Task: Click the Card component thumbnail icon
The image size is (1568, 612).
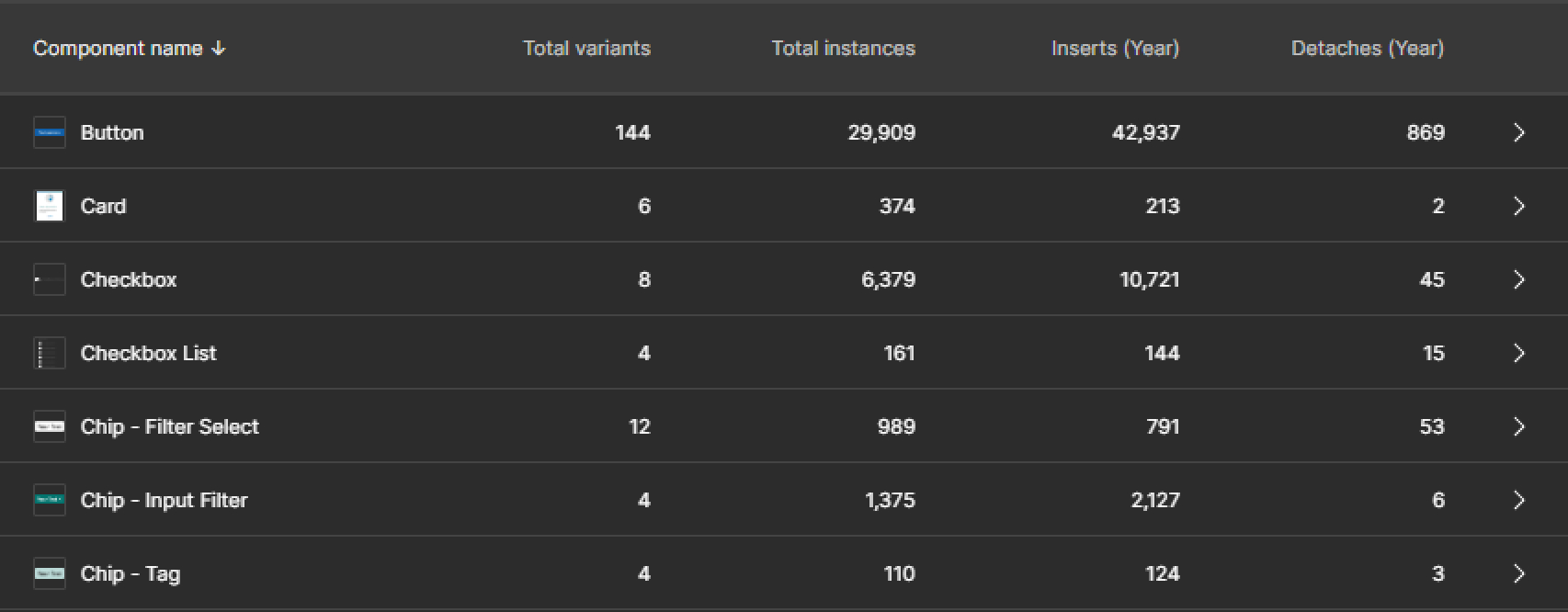Action: tap(50, 206)
